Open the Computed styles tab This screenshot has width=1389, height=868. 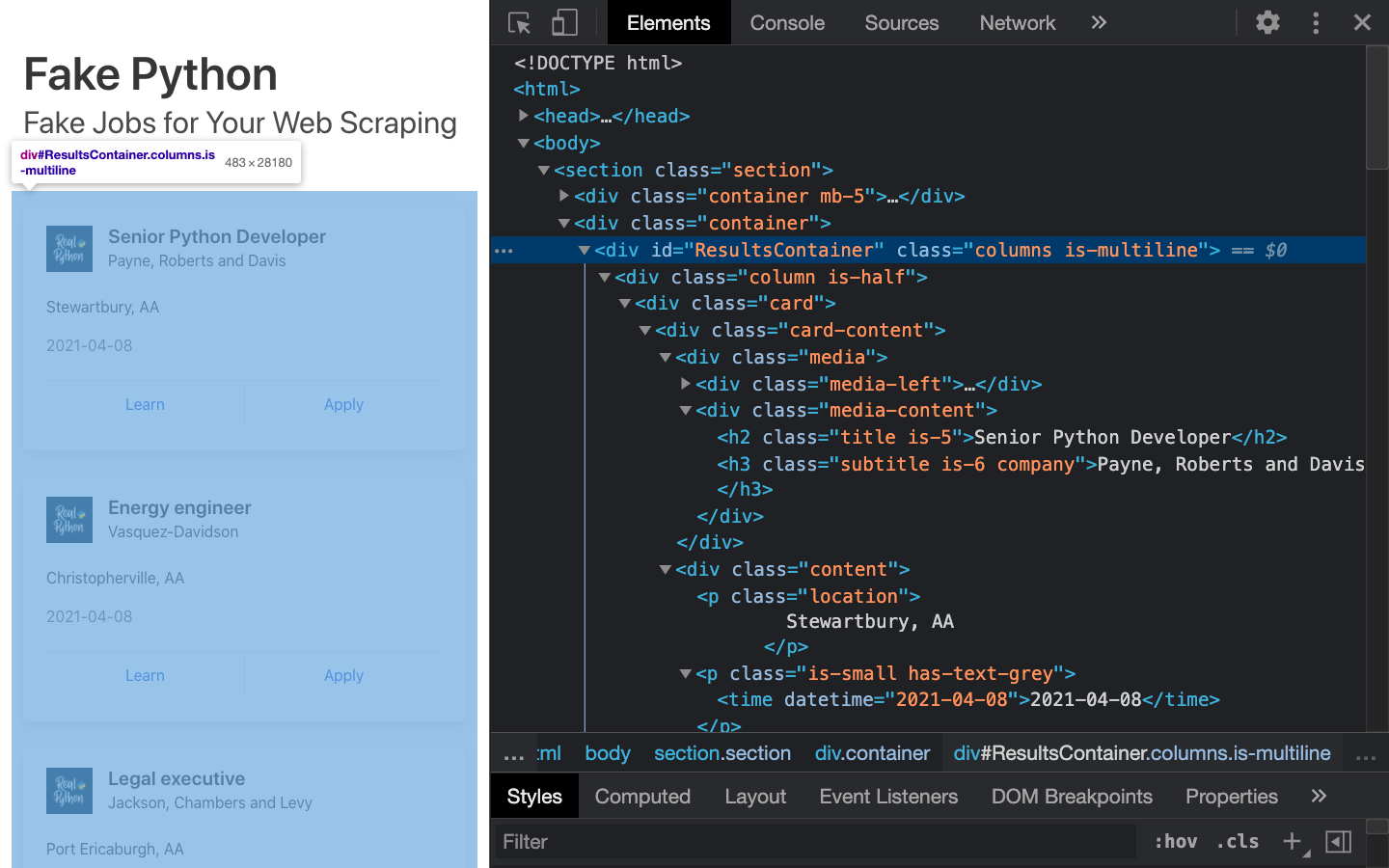(x=642, y=796)
